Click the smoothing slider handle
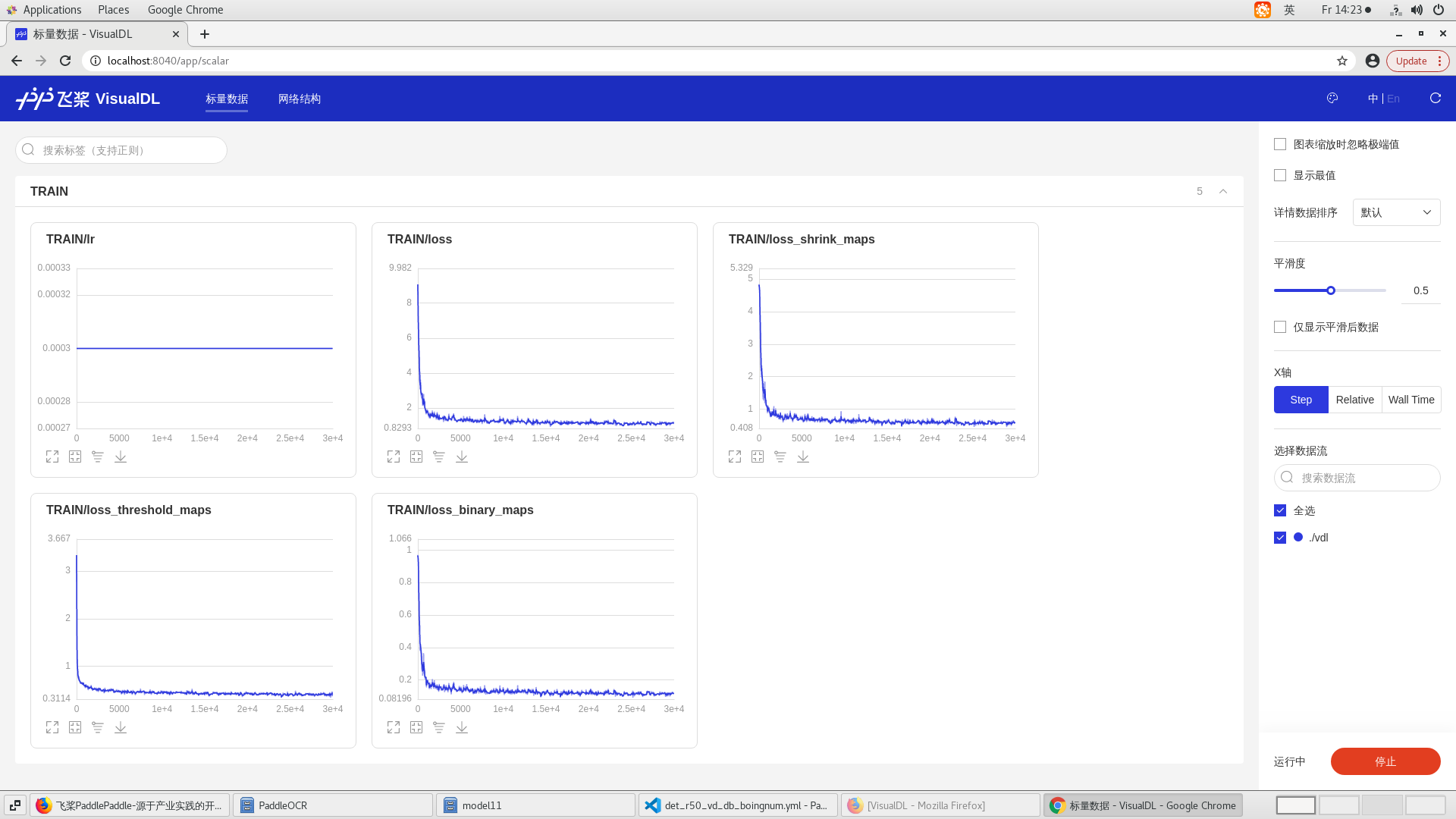 (1331, 290)
